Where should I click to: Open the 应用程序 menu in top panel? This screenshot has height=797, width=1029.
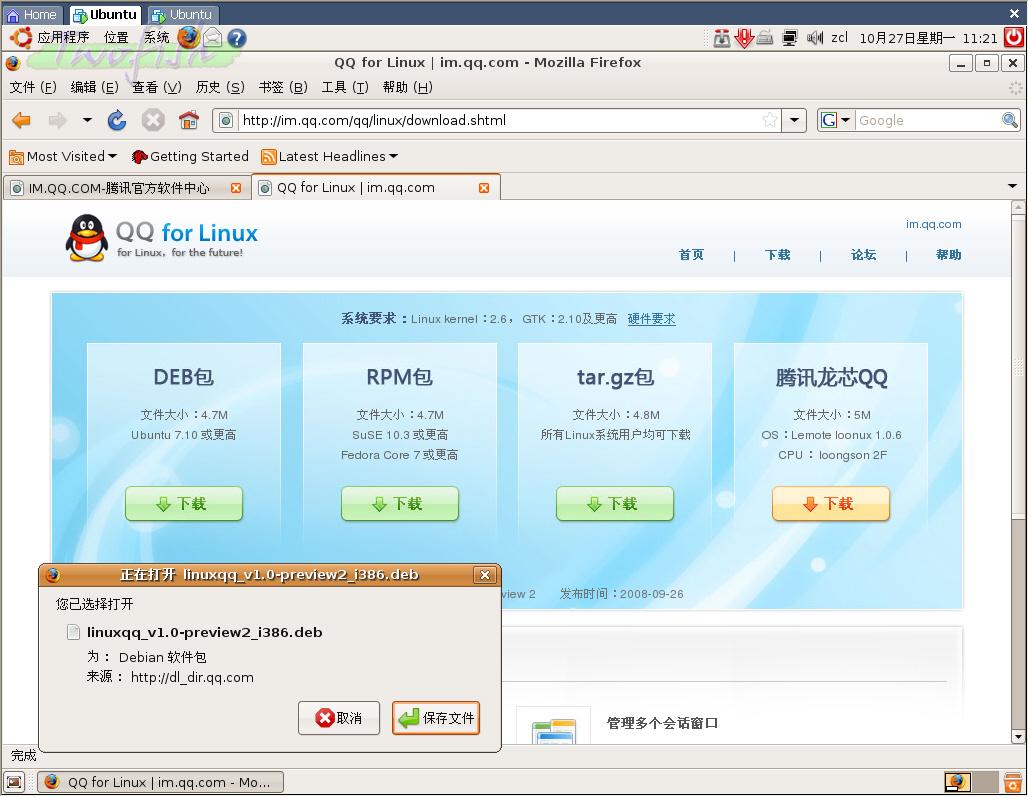63,37
